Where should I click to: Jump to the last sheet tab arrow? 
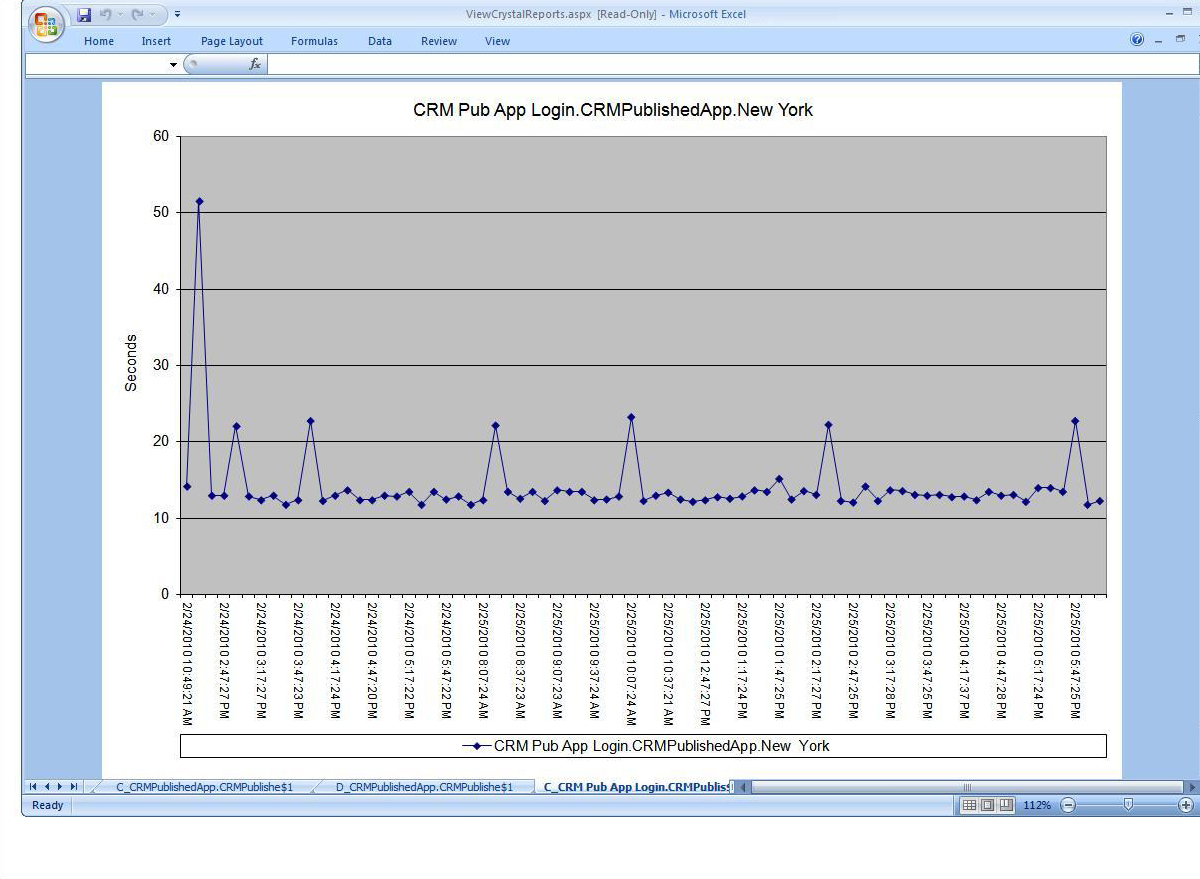tap(73, 787)
